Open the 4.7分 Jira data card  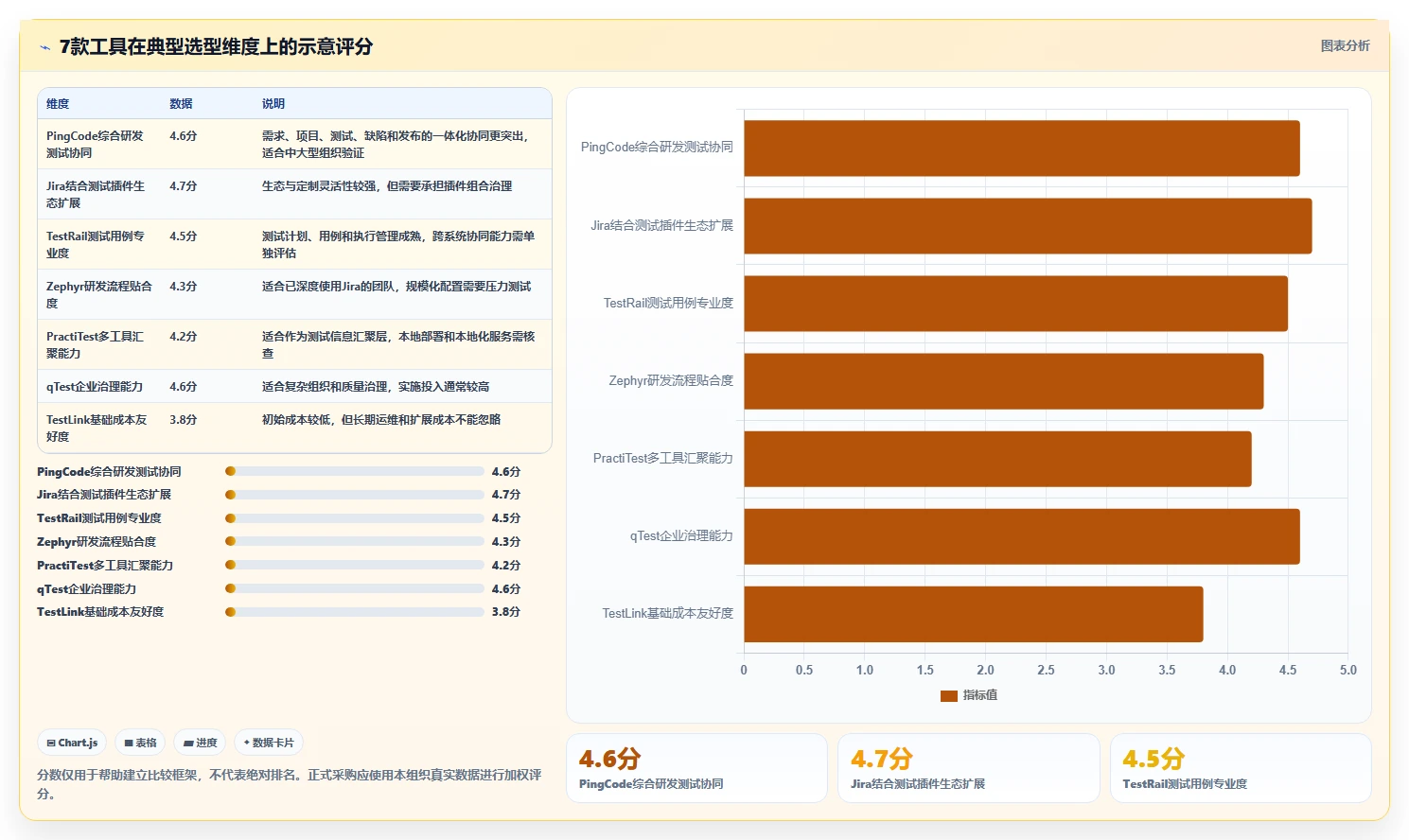[x=968, y=768]
